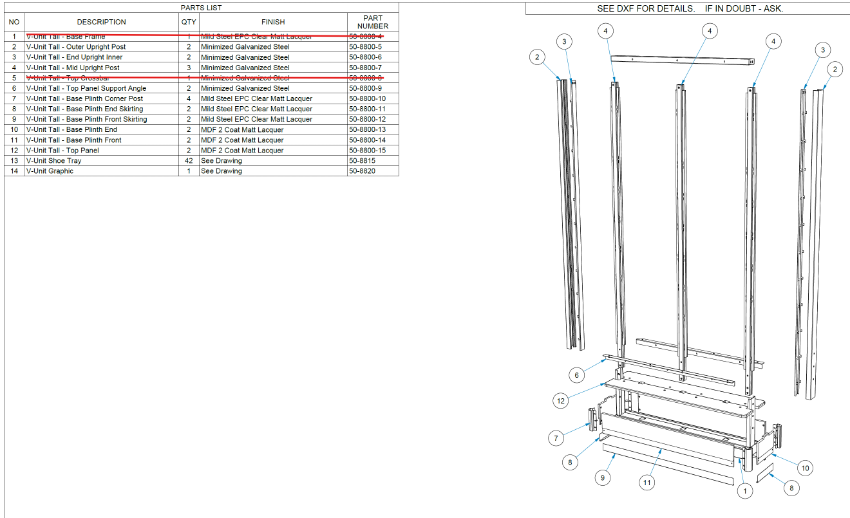Click the SEE DXF FOR DETAILS note
The width and height of the screenshot is (850, 518).
tap(690, 8)
